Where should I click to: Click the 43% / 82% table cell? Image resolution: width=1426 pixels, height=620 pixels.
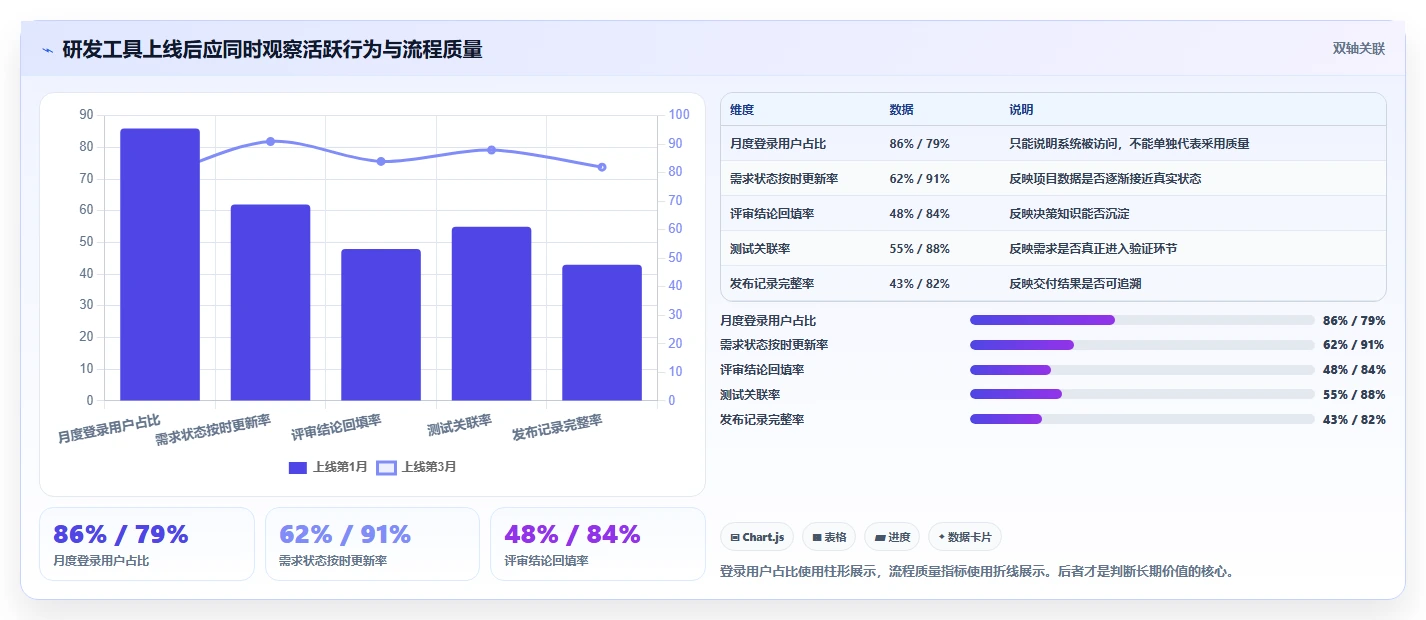point(919,284)
